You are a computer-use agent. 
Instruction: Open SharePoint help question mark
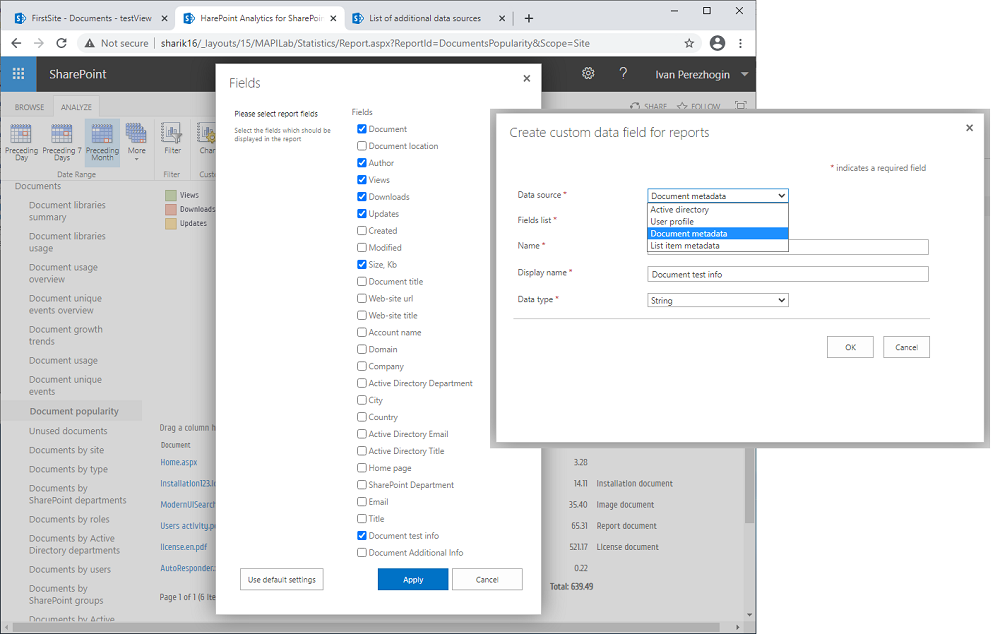(x=623, y=73)
